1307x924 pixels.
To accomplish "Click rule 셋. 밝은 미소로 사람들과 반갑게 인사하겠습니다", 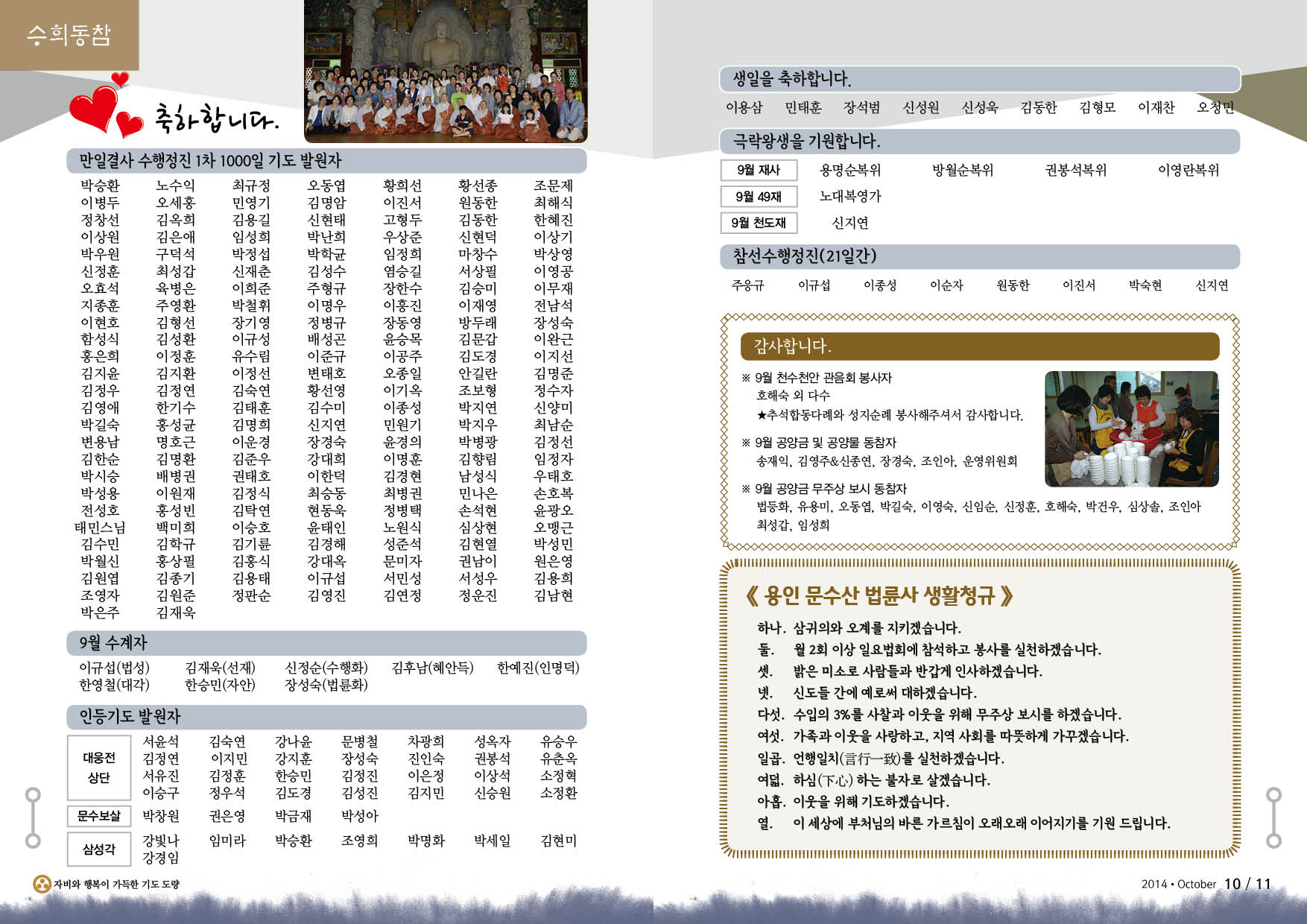I will [899, 671].
